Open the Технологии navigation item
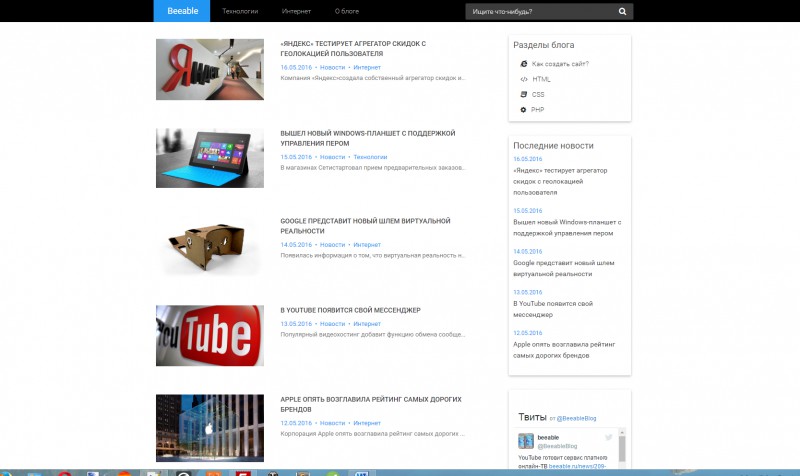Screen dimensions: 800x476 coord(240,11)
